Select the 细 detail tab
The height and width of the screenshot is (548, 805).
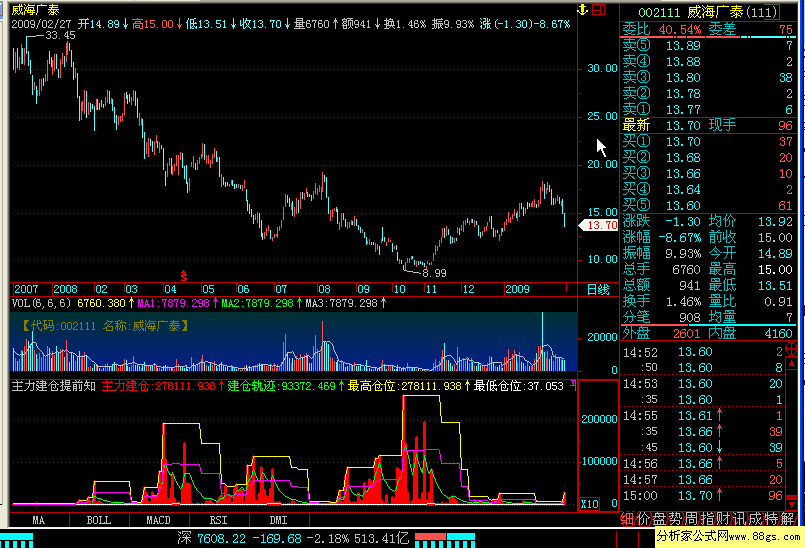tap(627, 519)
